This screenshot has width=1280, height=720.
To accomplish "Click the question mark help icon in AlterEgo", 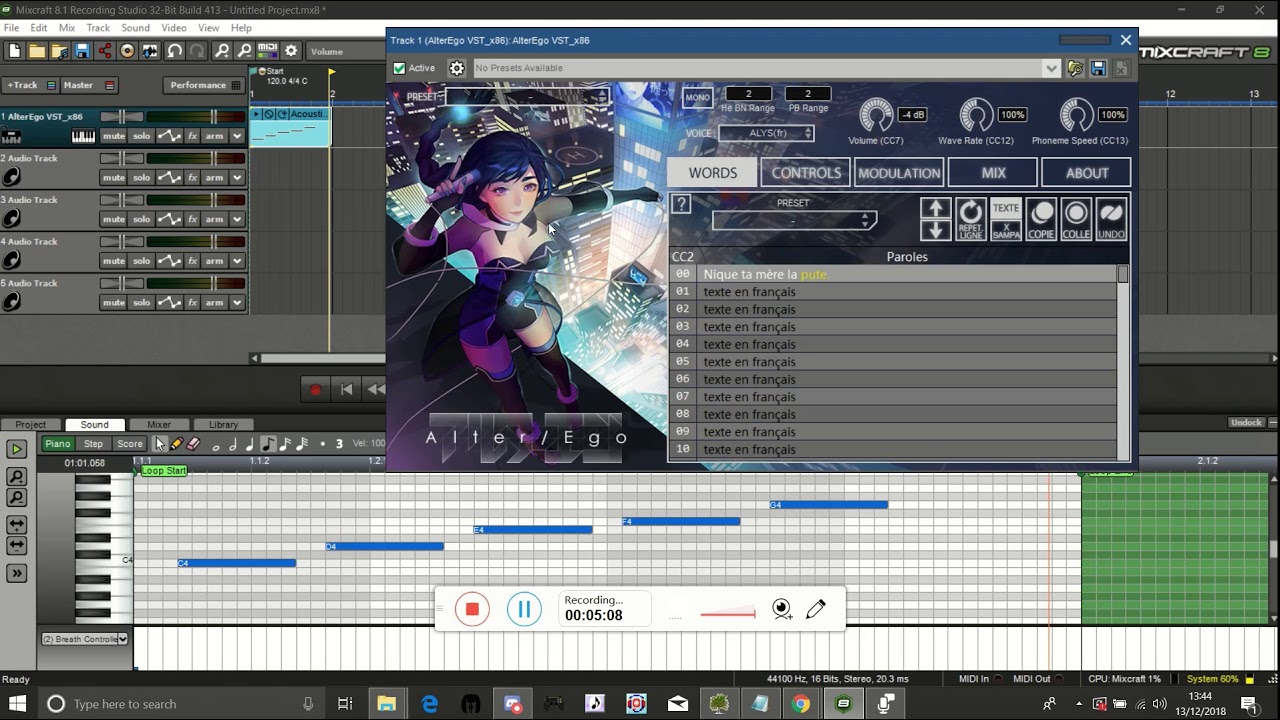I will click(680, 204).
